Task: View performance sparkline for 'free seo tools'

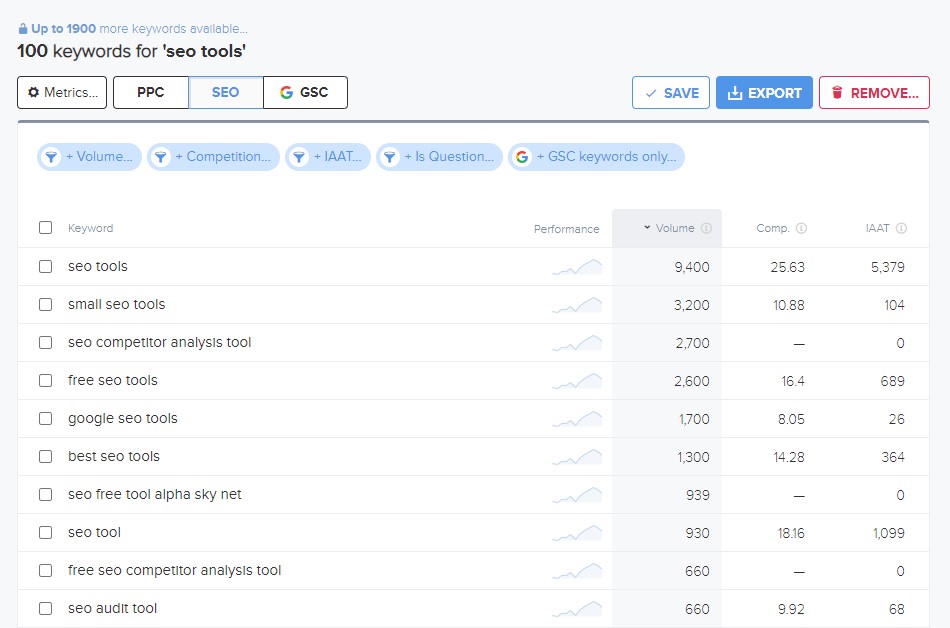Action: [577, 381]
